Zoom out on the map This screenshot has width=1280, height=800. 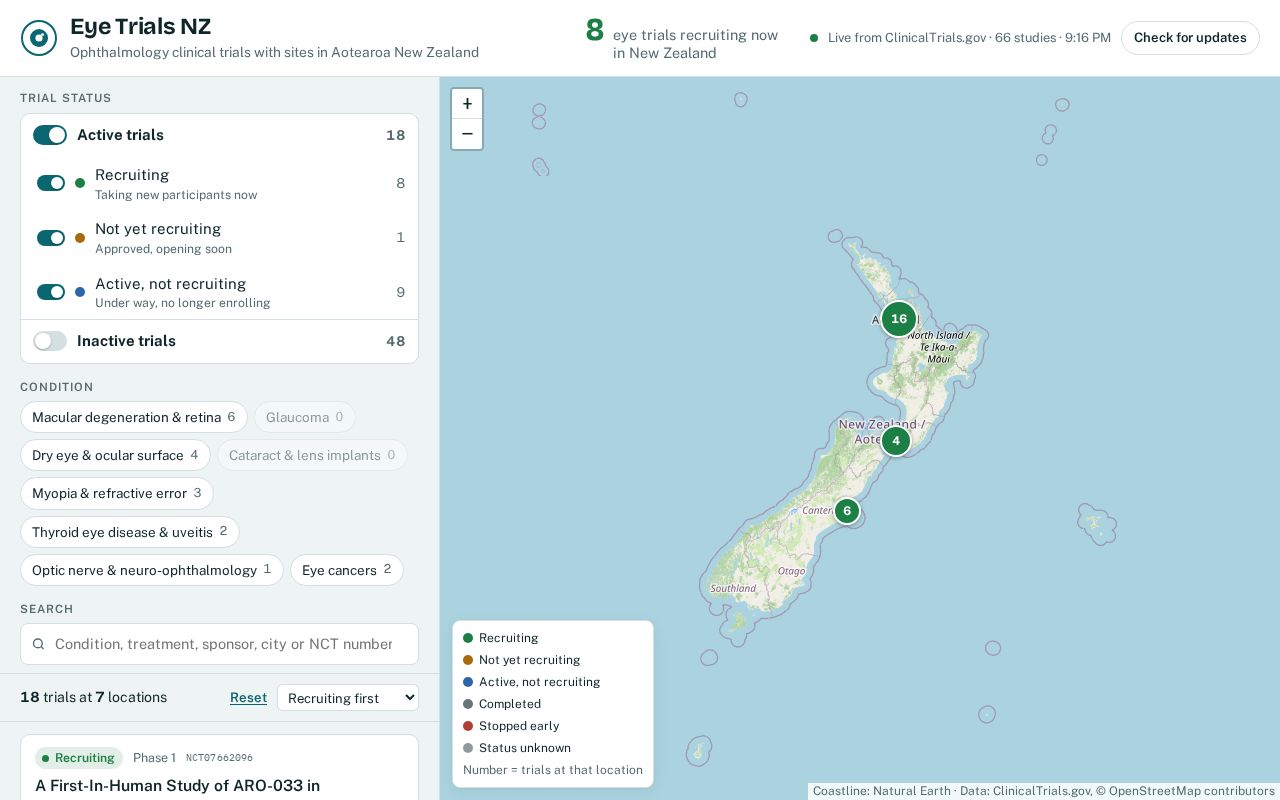tap(467, 134)
